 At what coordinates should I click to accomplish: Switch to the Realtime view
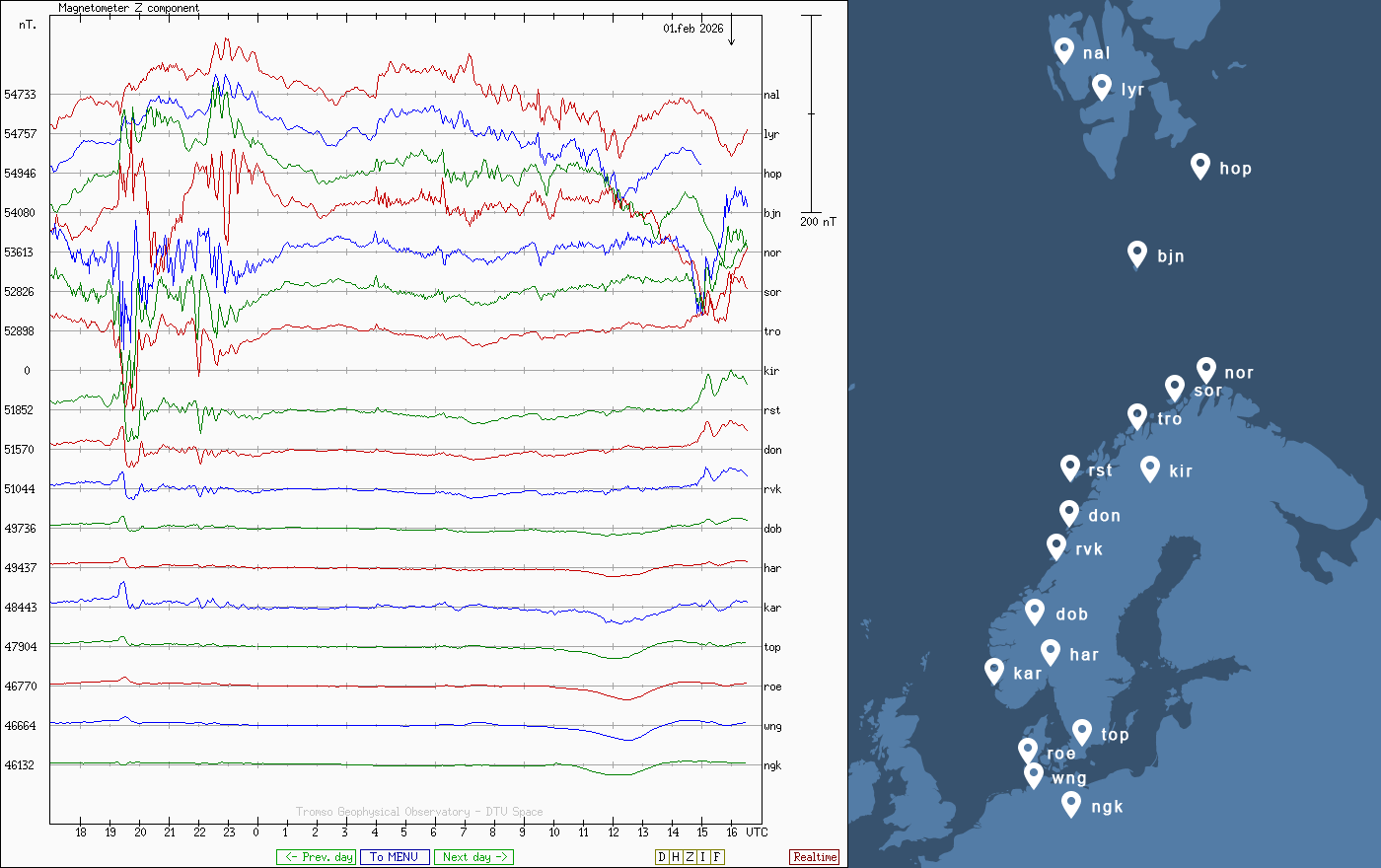pos(815,857)
